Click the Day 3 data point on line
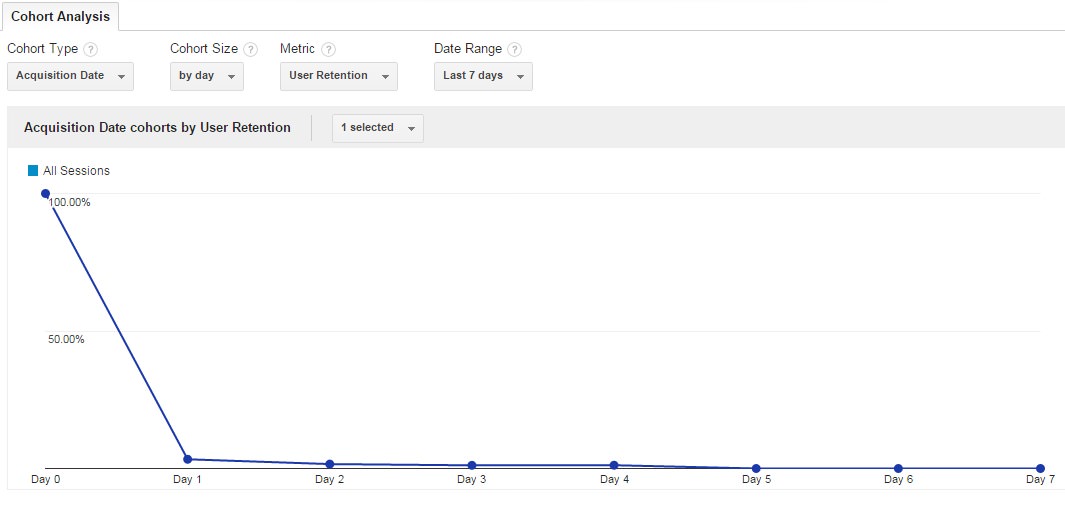This screenshot has width=1065, height=505. 471,465
